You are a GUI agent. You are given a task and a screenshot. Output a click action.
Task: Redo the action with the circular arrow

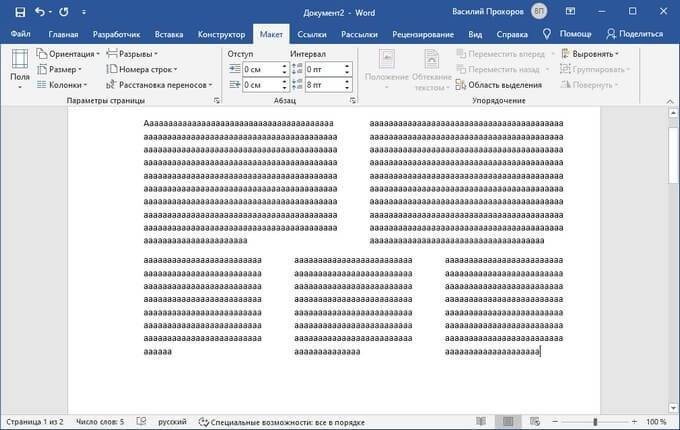point(64,12)
